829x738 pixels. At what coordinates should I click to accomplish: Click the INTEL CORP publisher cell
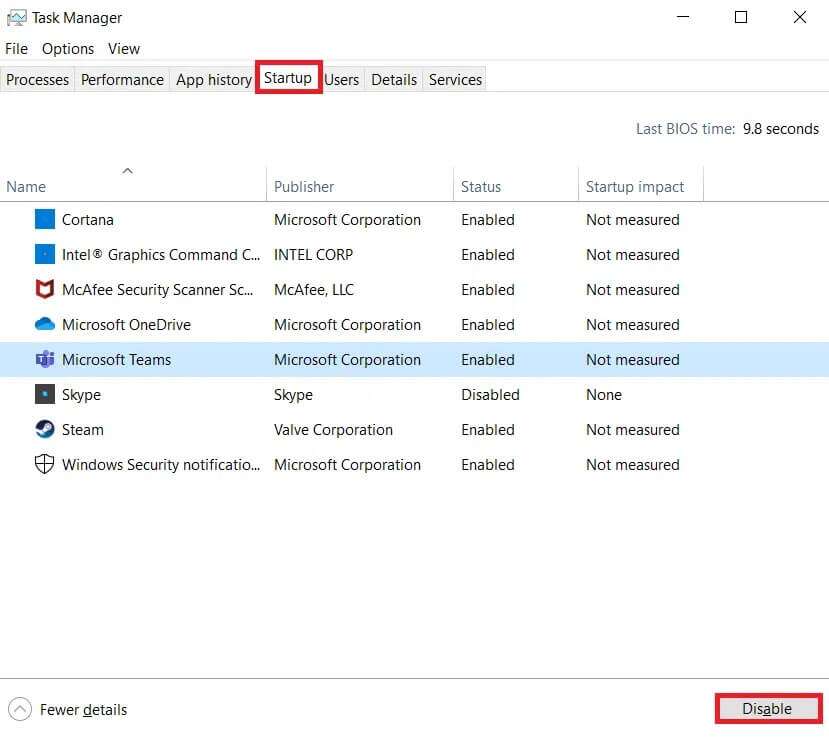pos(313,254)
